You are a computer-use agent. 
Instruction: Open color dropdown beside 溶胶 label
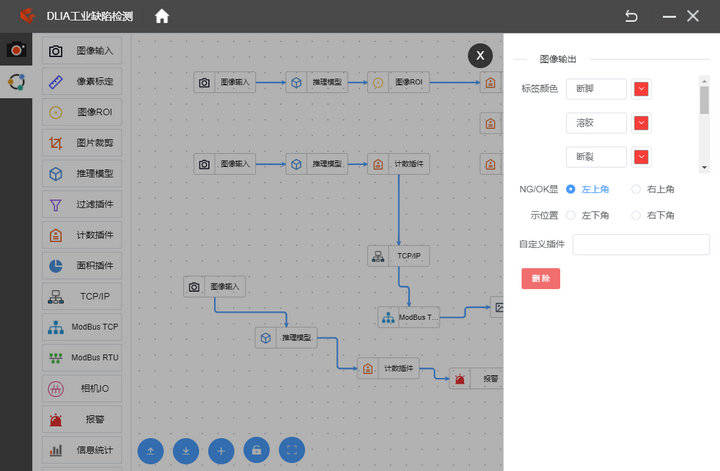pos(642,123)
